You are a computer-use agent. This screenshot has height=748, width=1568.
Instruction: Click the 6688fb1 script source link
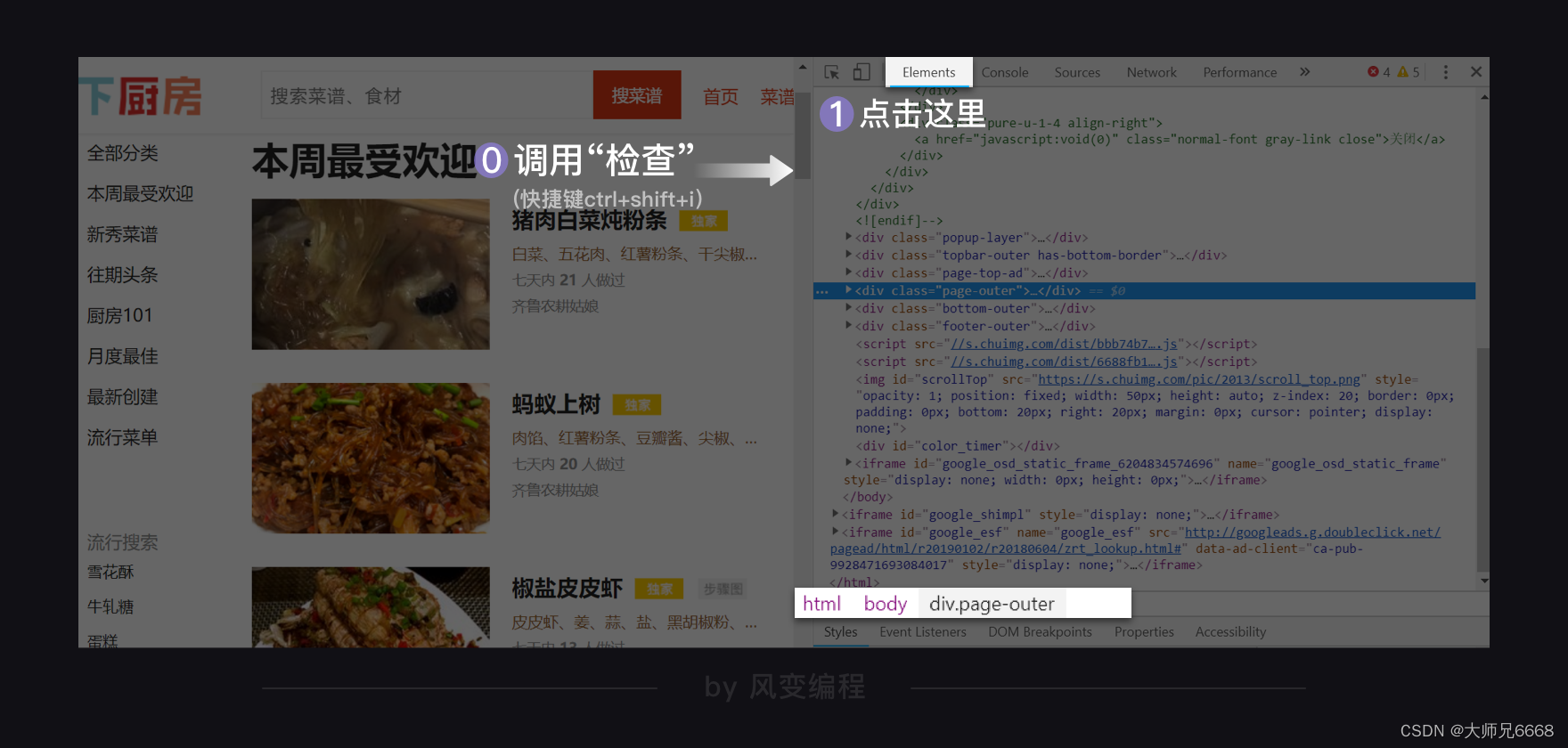click(x=1064, y=362)
